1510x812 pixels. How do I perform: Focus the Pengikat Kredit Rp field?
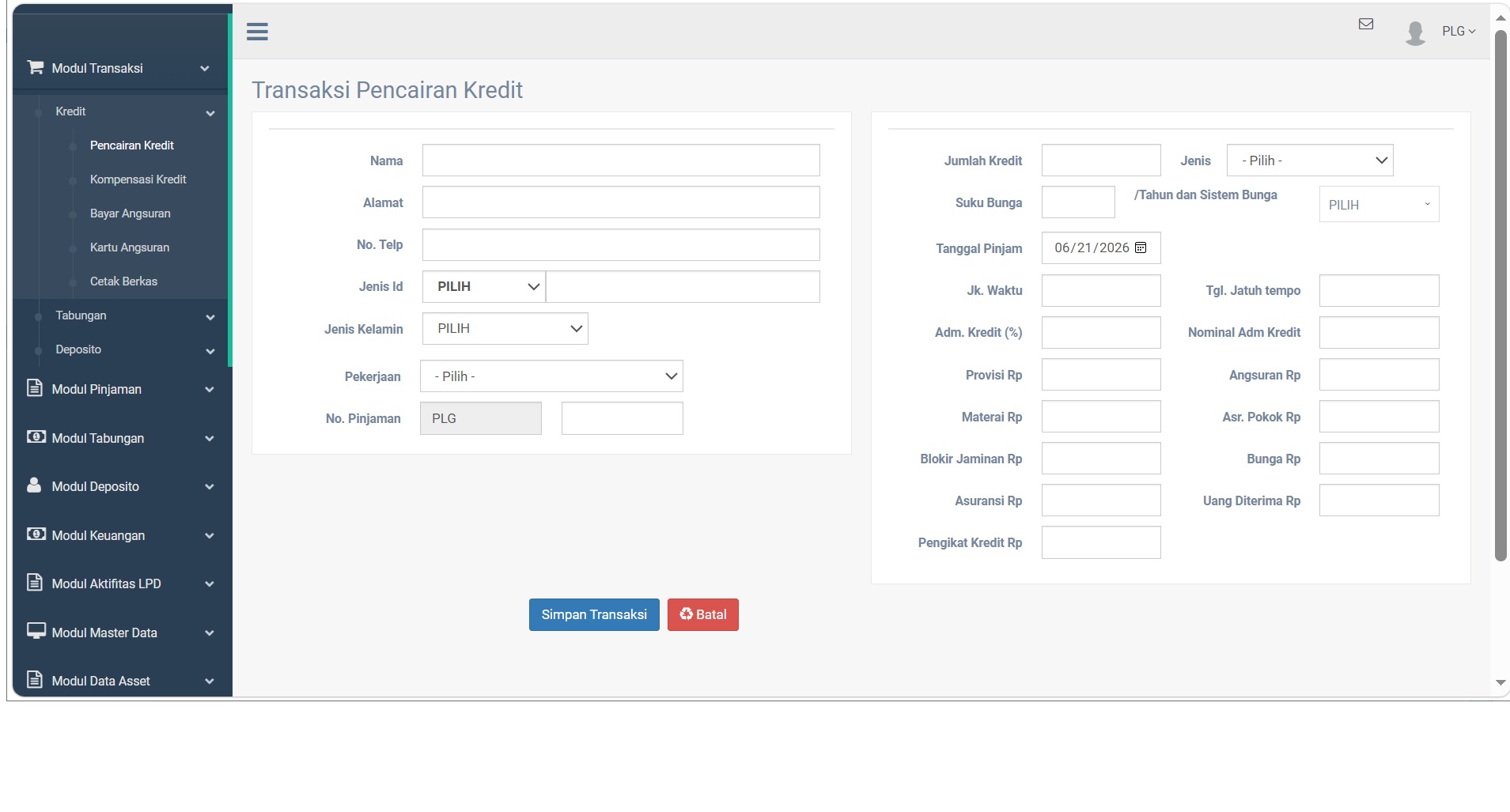pyautogui.click(x=1101, y=542)
